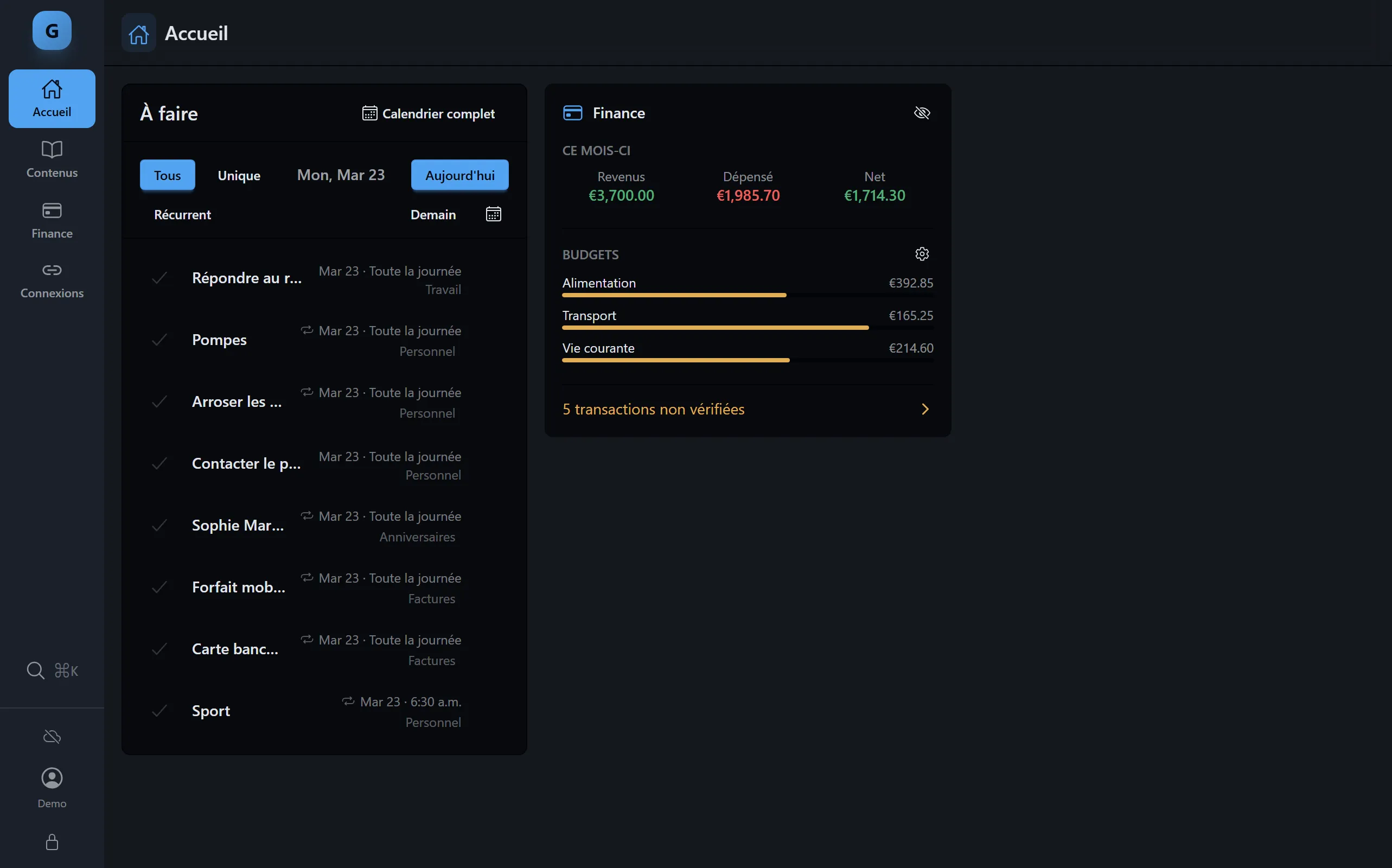Click the Transport budget progress bar
Screen dimensions: 1392x868
point(714,327)
